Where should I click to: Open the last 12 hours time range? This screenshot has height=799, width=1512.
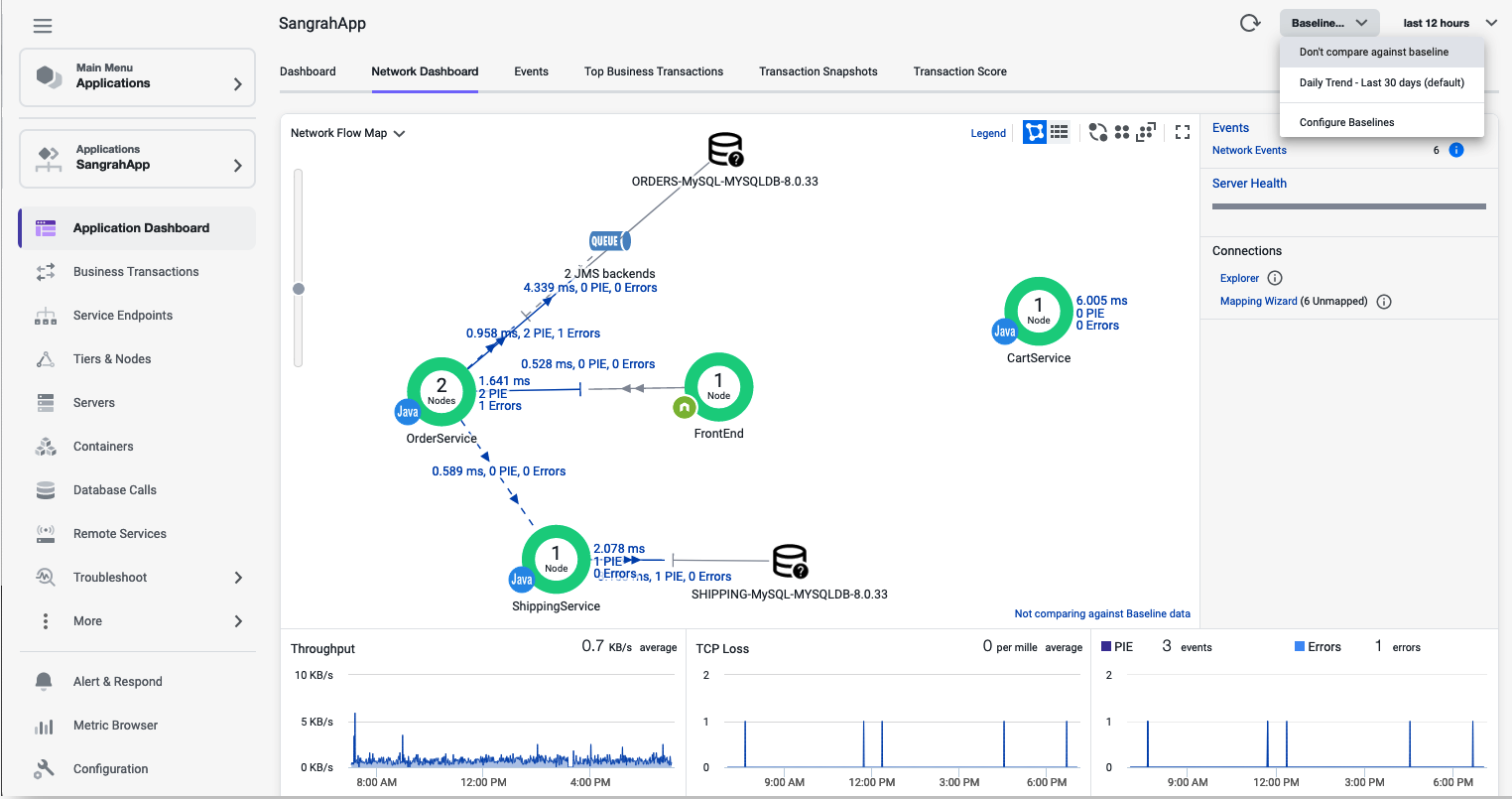pyautogui.click(x=1449, y=23)
